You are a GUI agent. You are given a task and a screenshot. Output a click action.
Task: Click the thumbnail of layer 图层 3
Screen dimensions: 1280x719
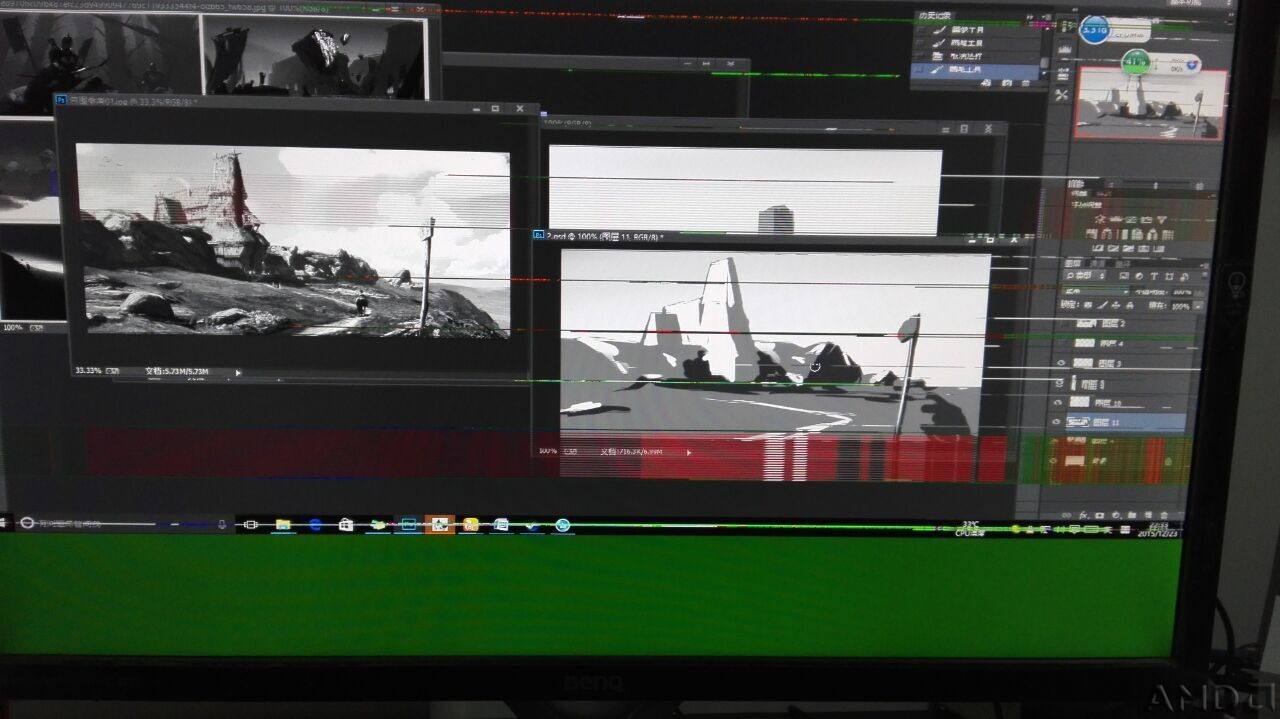click(1084, 363)
